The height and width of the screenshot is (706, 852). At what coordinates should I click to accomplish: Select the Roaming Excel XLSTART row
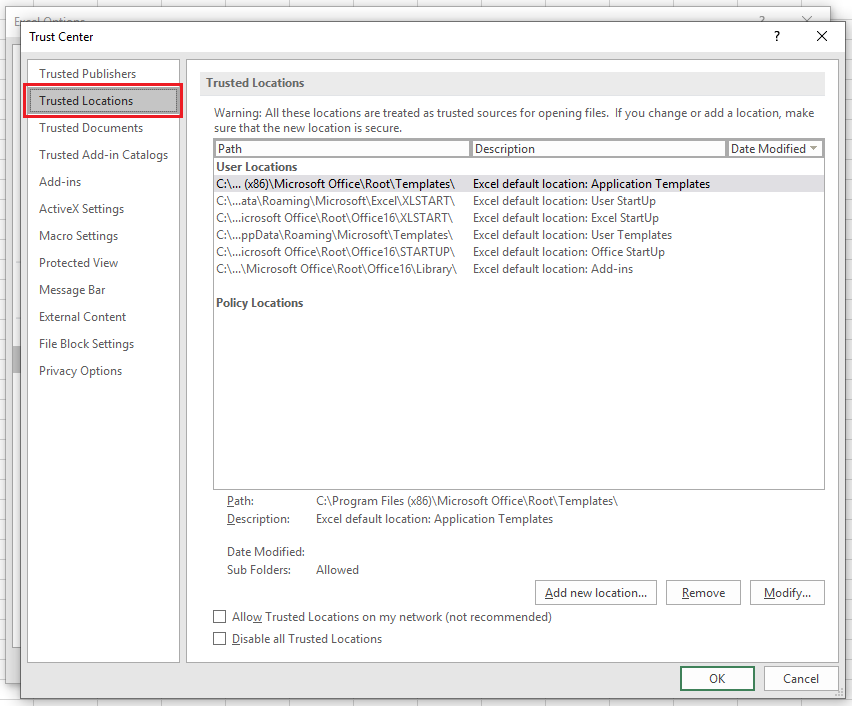[x=519, y=201]
